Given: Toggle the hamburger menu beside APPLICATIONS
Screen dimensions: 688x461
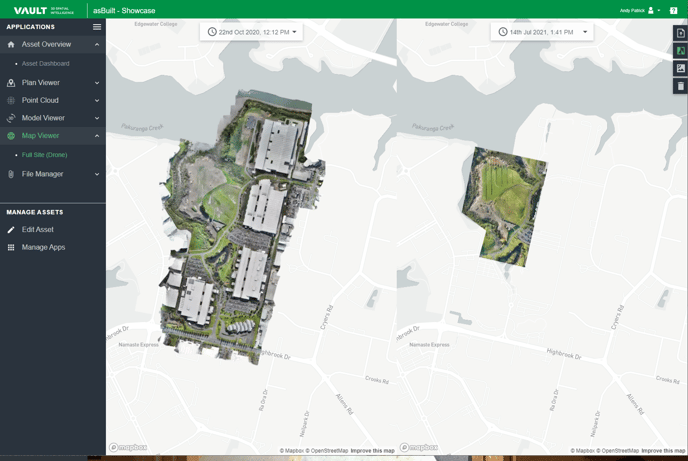Looking at the screenshot, I should coord(97,27).
